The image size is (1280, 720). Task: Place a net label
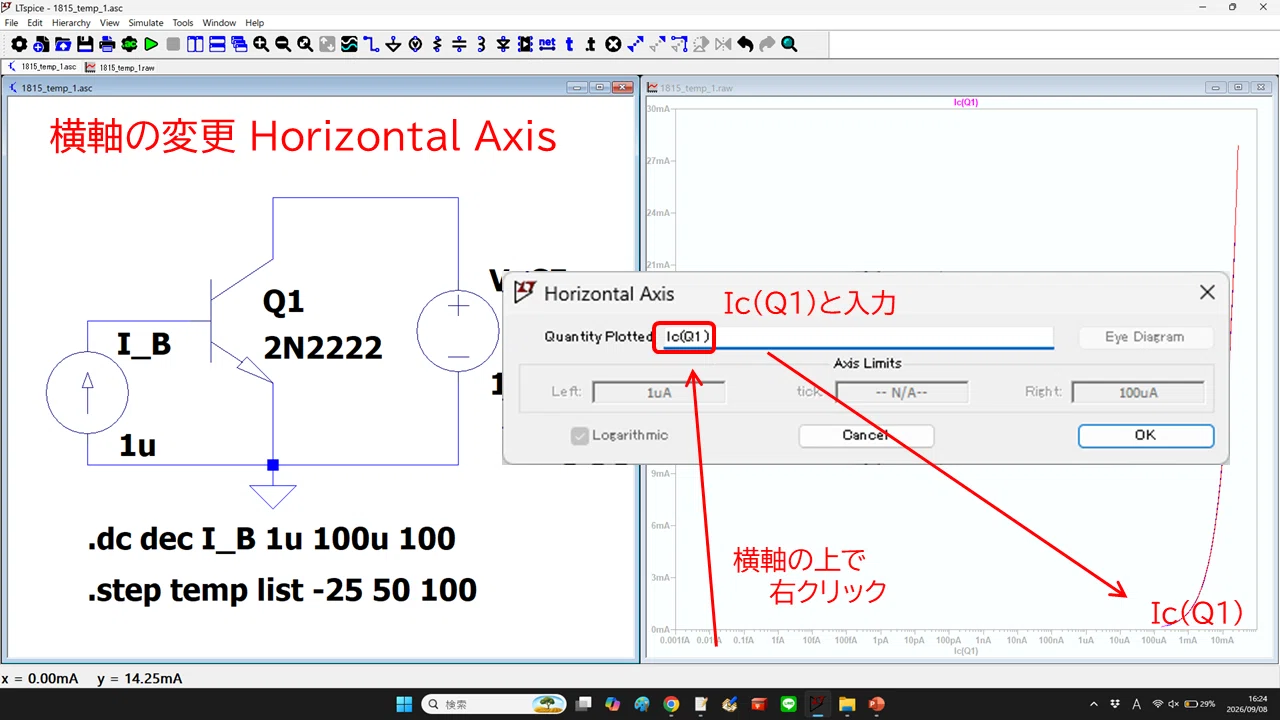[x=547, y=44]
